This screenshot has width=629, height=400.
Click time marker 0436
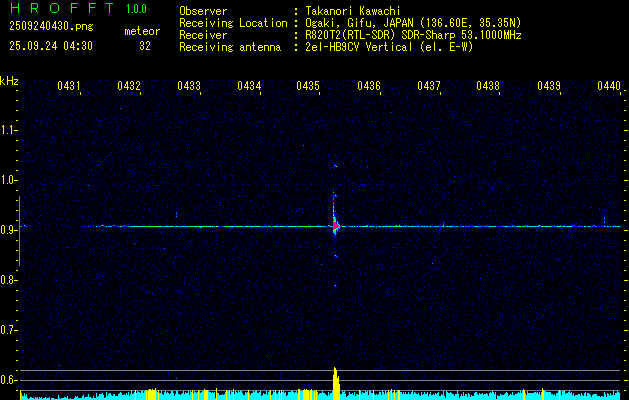369,86
